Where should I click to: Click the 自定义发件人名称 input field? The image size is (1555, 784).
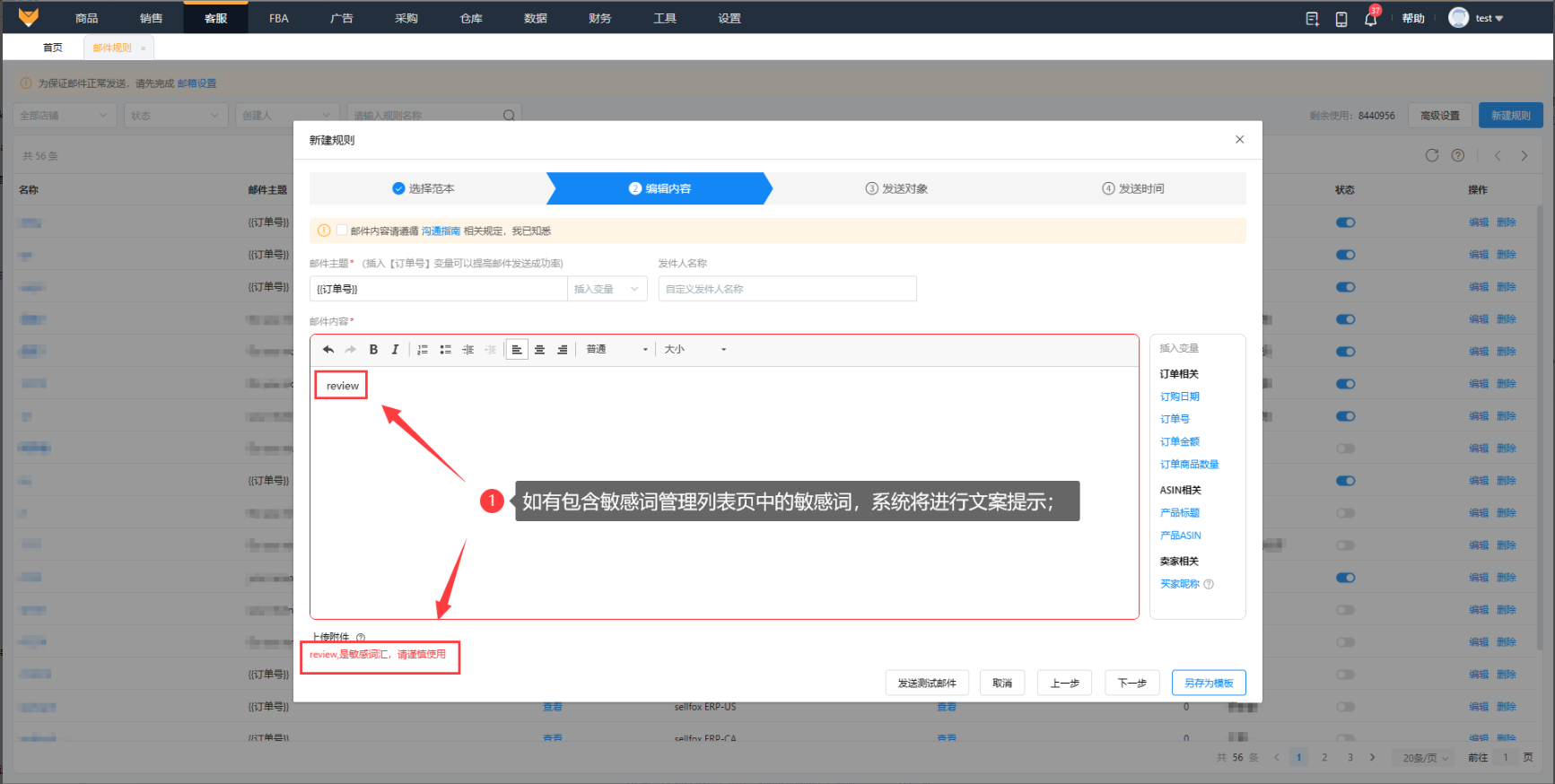[787, 289]
